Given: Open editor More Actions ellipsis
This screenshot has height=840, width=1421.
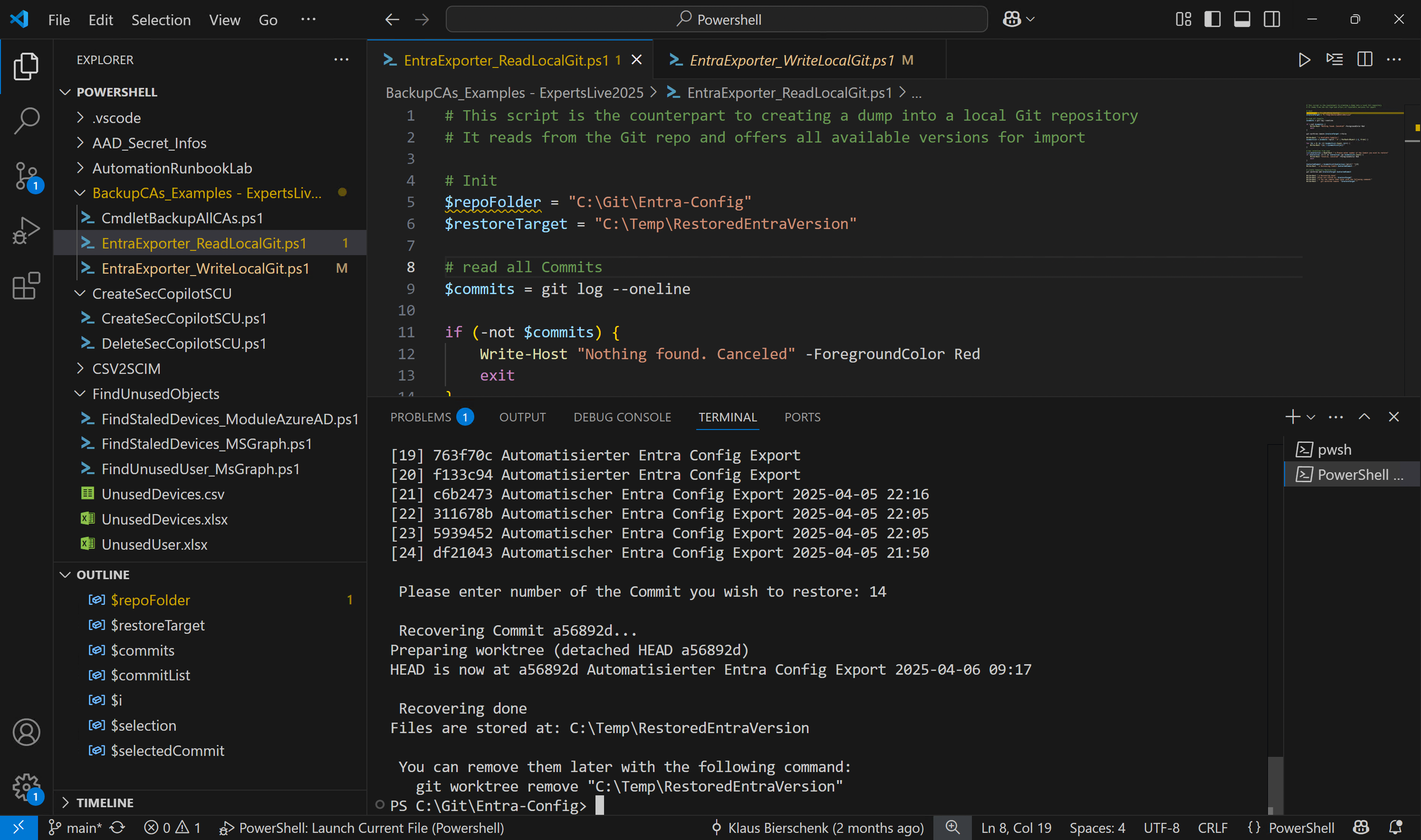Looking at the screenshot, I should [1394, 59].
